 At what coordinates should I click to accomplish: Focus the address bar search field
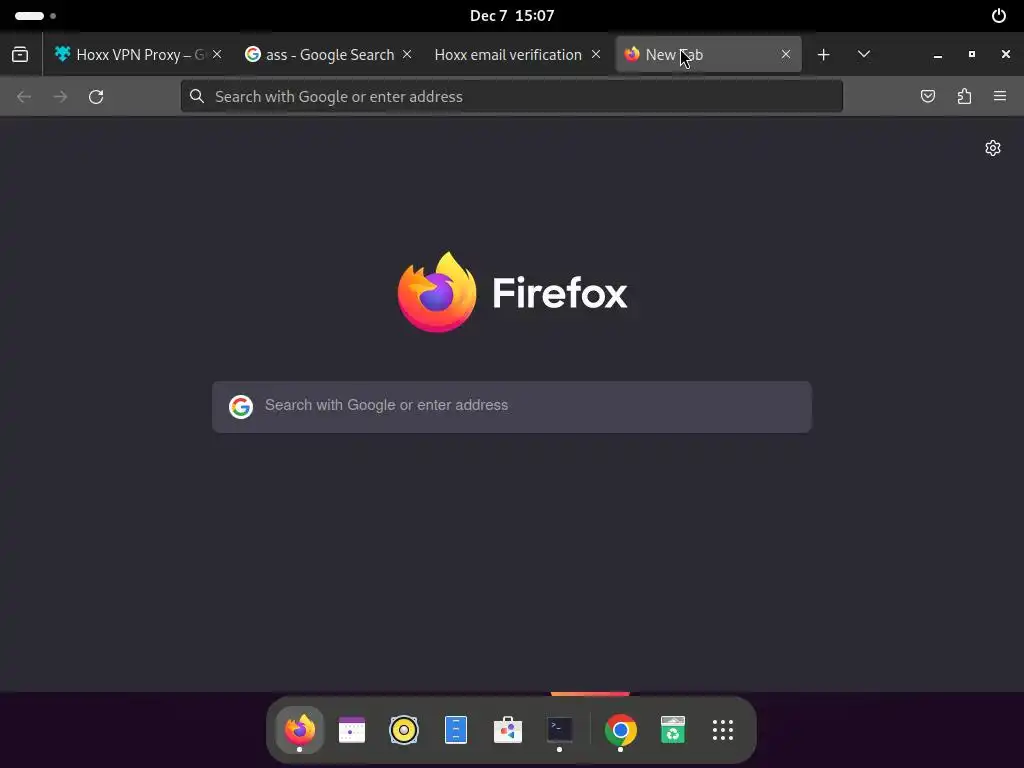point(511,97)
